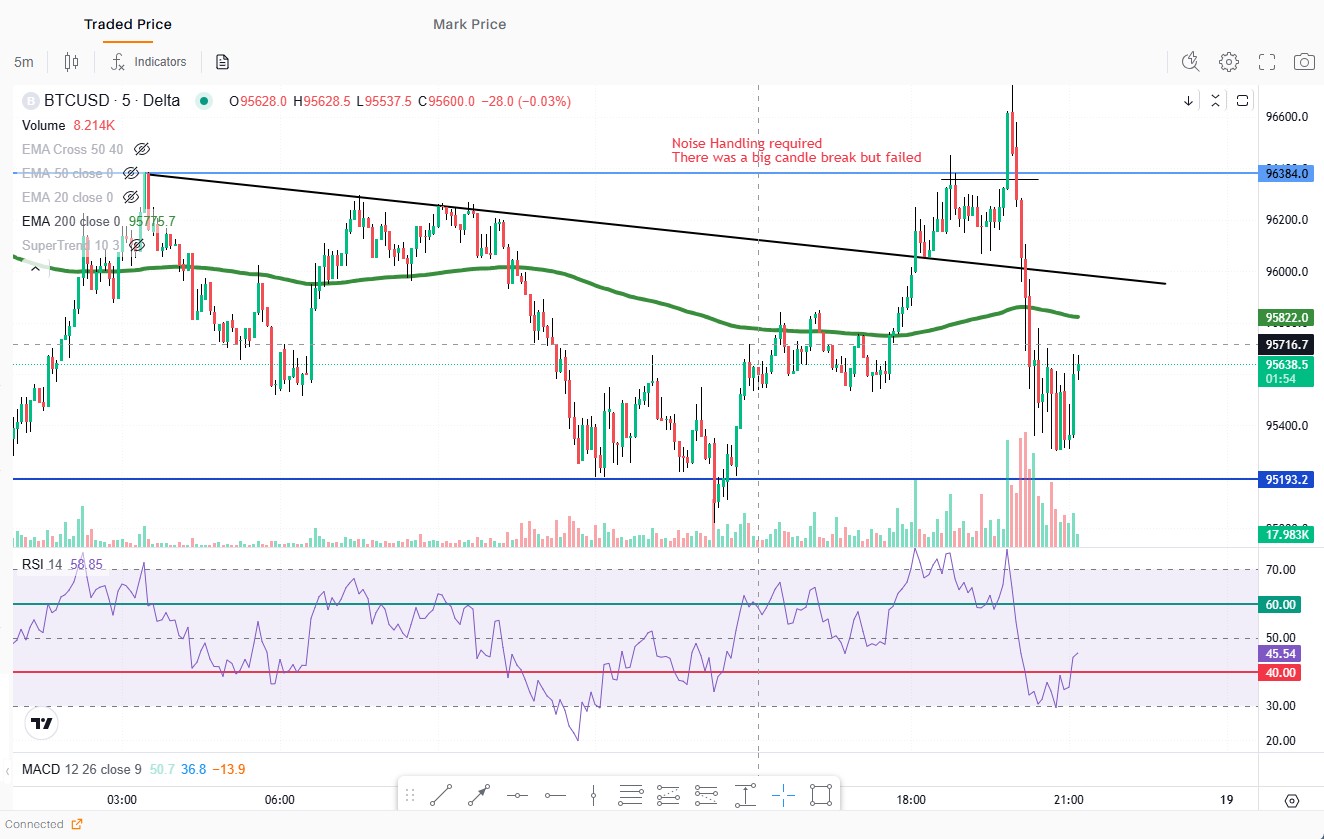This screenshot has height=839, width=1324.
Task: Enter fullscreen chart mode
Action: (1267, 62)
